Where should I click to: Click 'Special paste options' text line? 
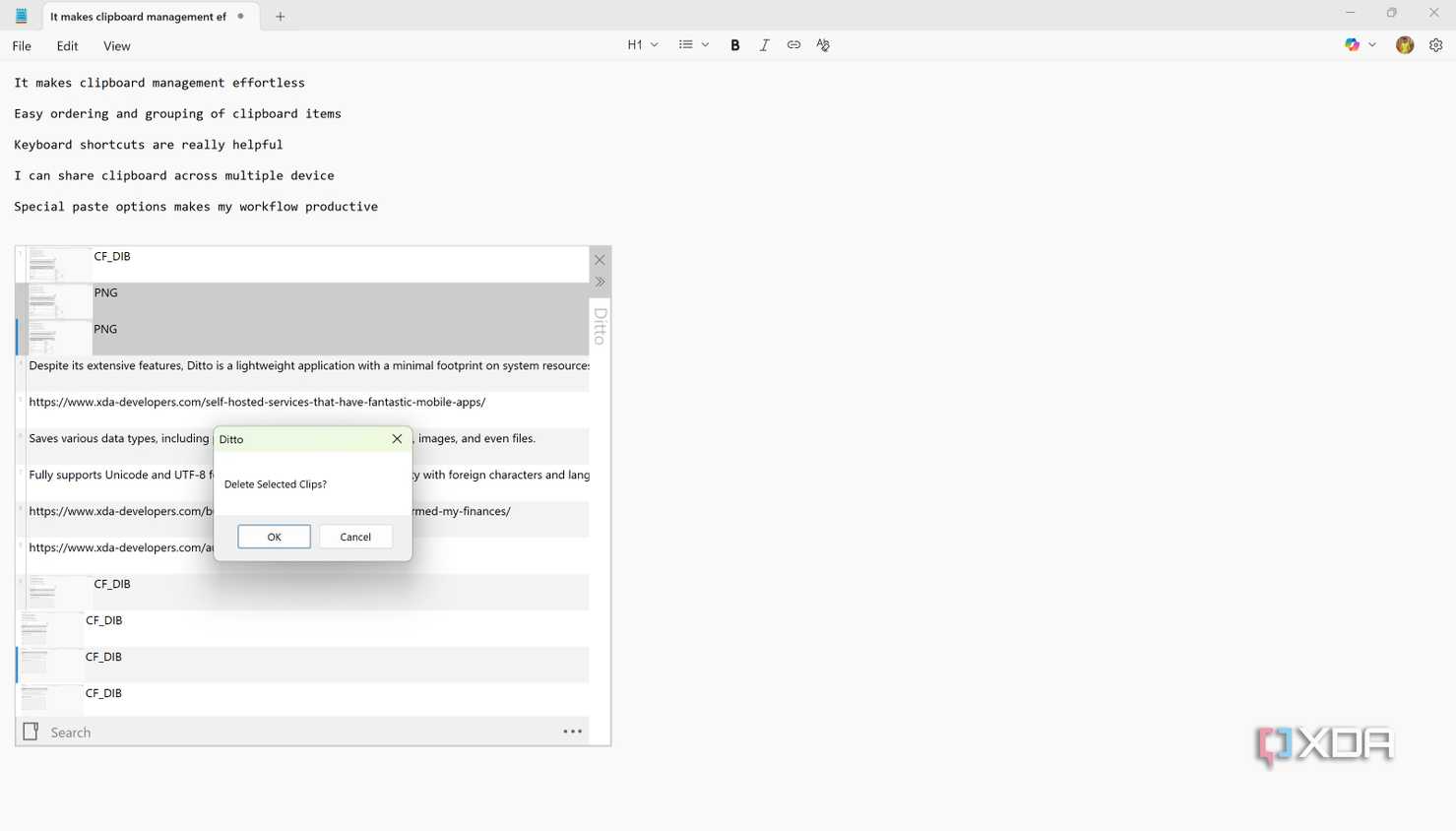(196, 207)
